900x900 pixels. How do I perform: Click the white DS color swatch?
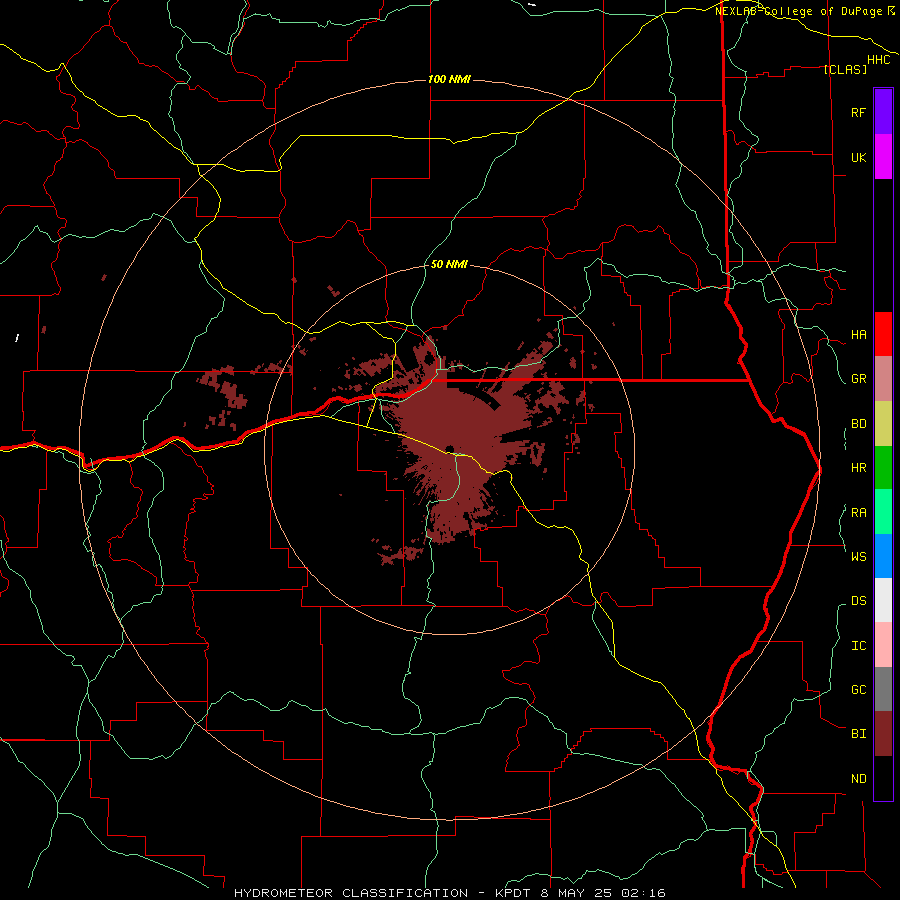883,600
